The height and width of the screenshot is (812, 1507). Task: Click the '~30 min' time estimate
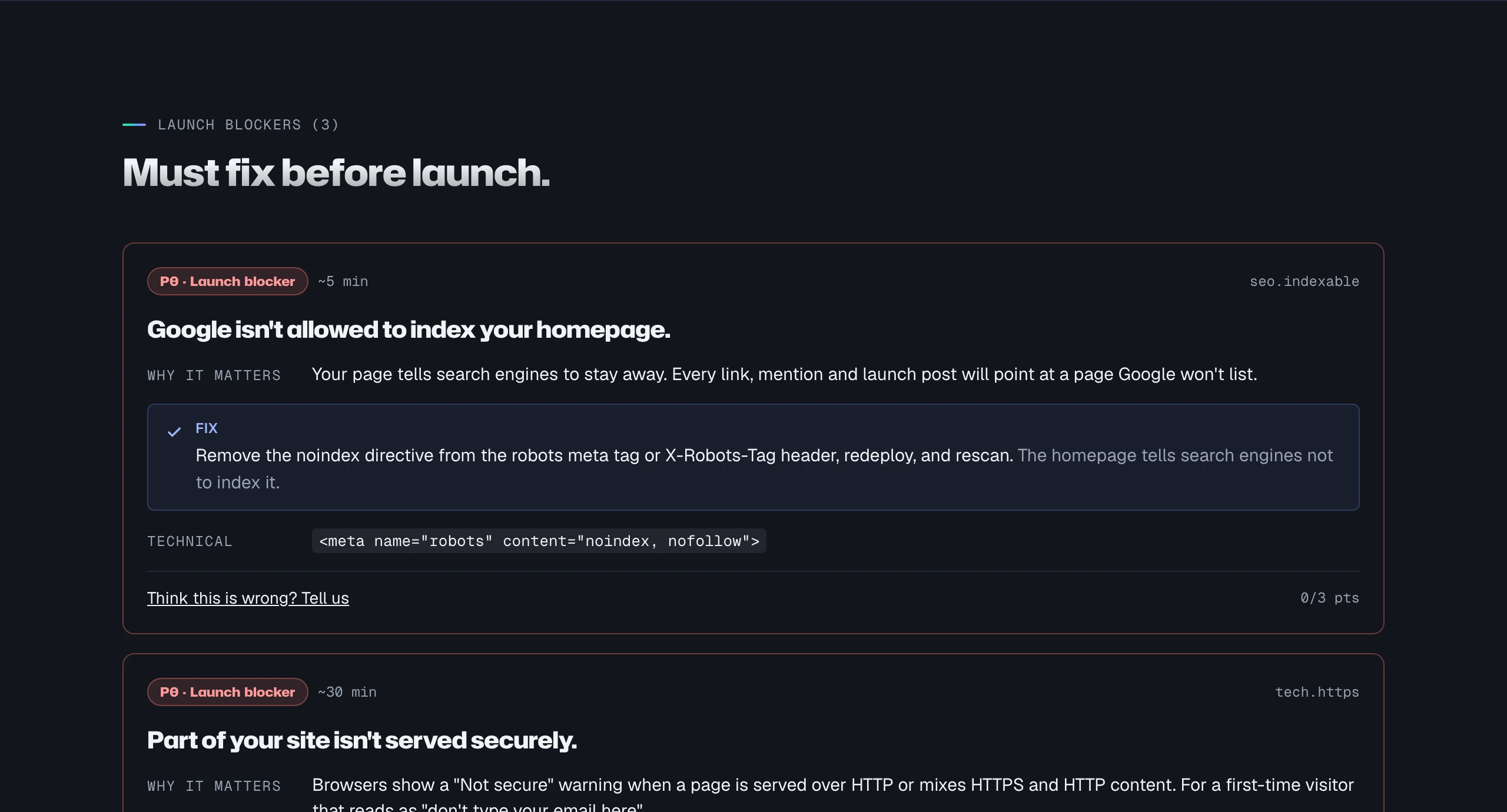[347, 692]
